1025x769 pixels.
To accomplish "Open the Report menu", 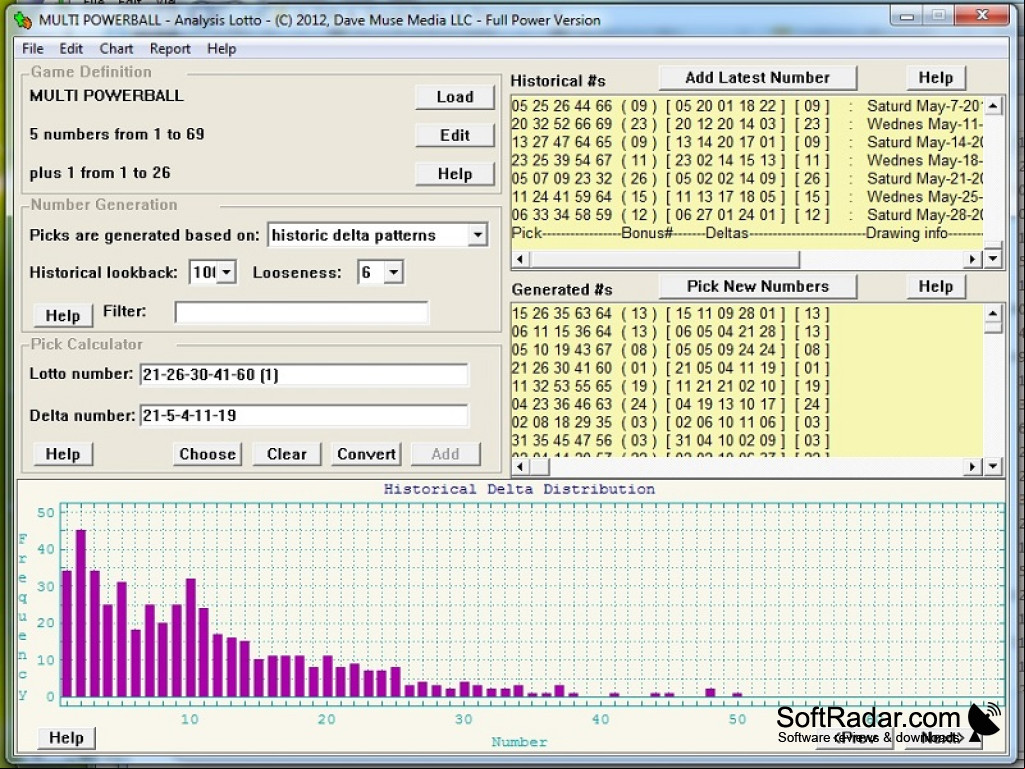I will pyautogui.click(x=170, y=48).
